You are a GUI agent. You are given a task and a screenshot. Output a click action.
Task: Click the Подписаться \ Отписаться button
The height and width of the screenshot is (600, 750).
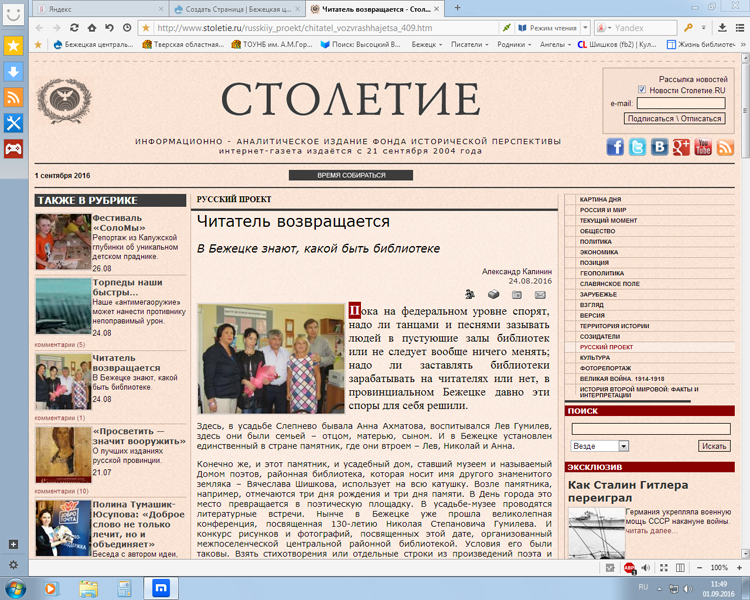673,118
